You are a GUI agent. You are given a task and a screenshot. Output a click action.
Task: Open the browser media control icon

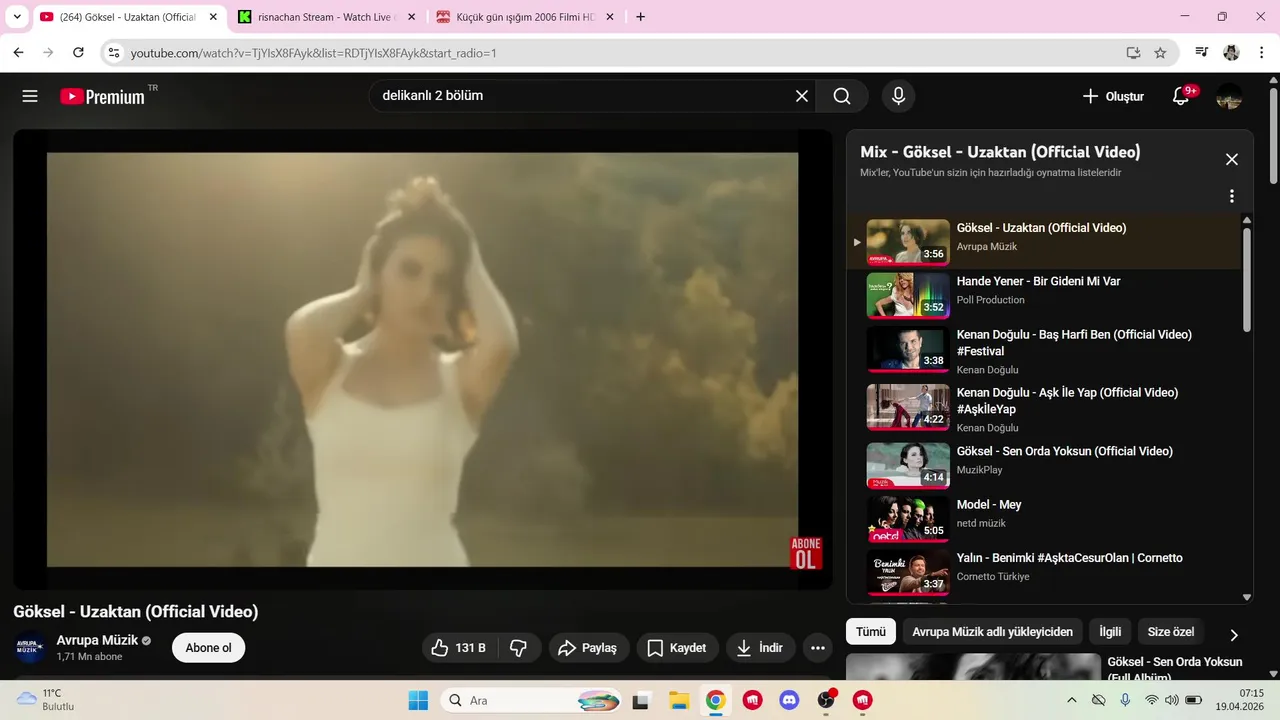tap(1202, 52)
